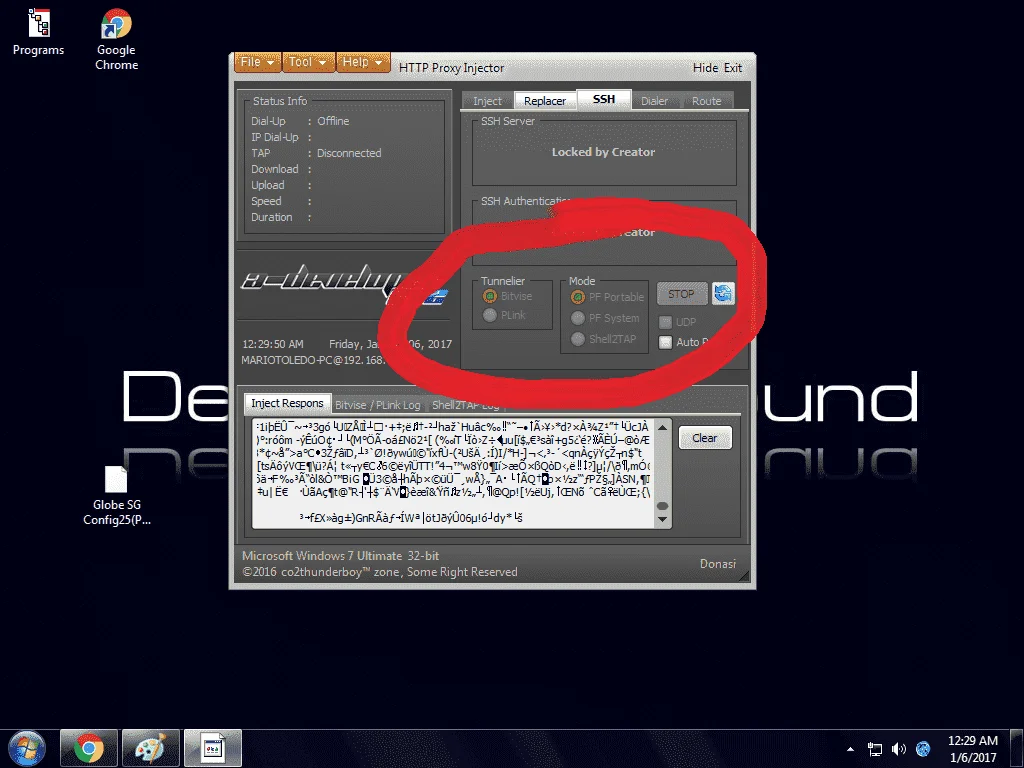Switch to Paint in the taskbar
Viewport: 1024px width, 768px height.
click(x=150, y=748)
